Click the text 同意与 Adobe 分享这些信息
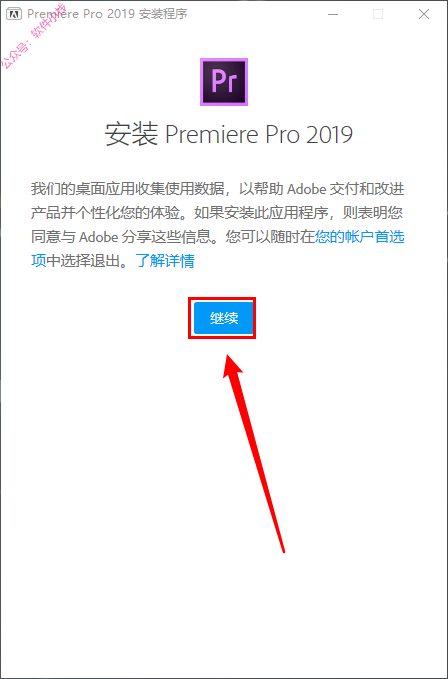The height and width of the screenshot is (679, 448). pos(128,237)
